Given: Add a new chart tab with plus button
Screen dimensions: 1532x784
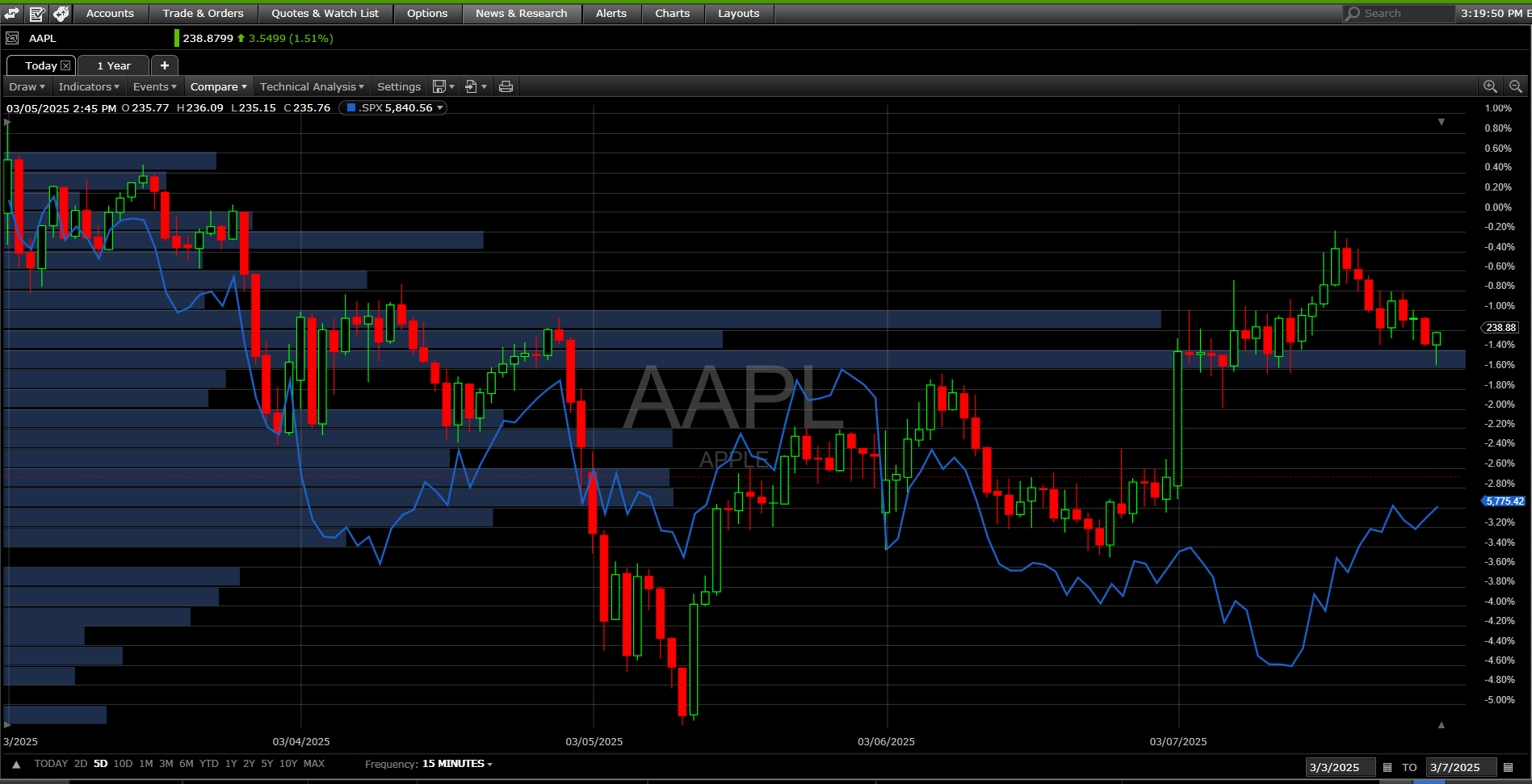Looking at the screenshot, I should pyautogui.click(x=165, y=65).
